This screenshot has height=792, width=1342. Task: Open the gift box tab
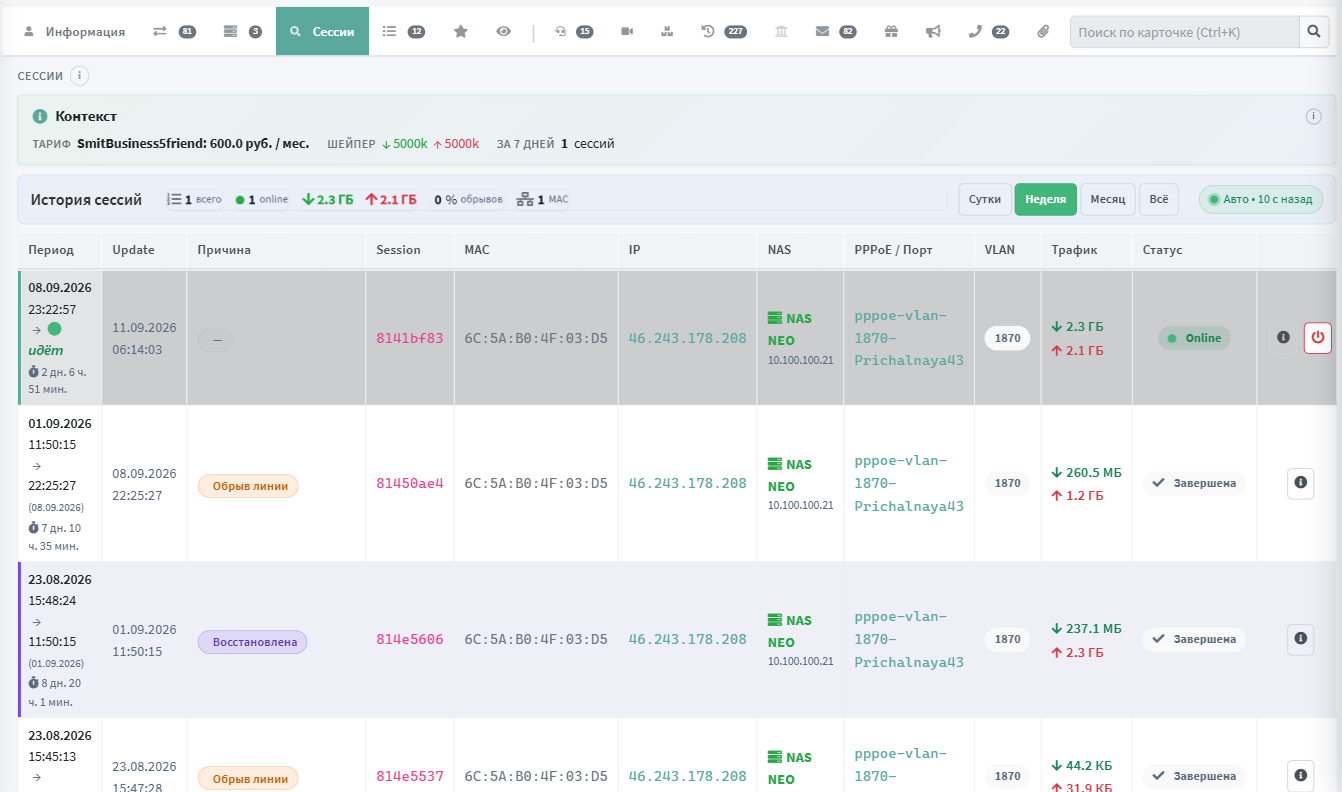[x=891, y=31]
